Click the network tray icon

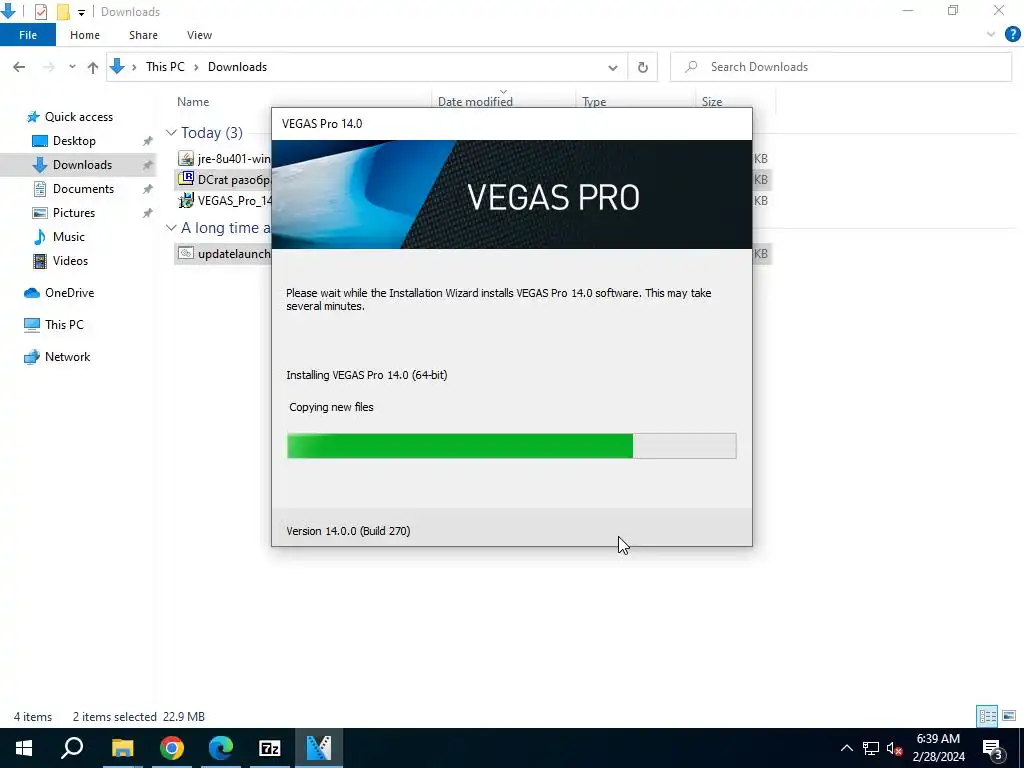click(x=871, y=748)
